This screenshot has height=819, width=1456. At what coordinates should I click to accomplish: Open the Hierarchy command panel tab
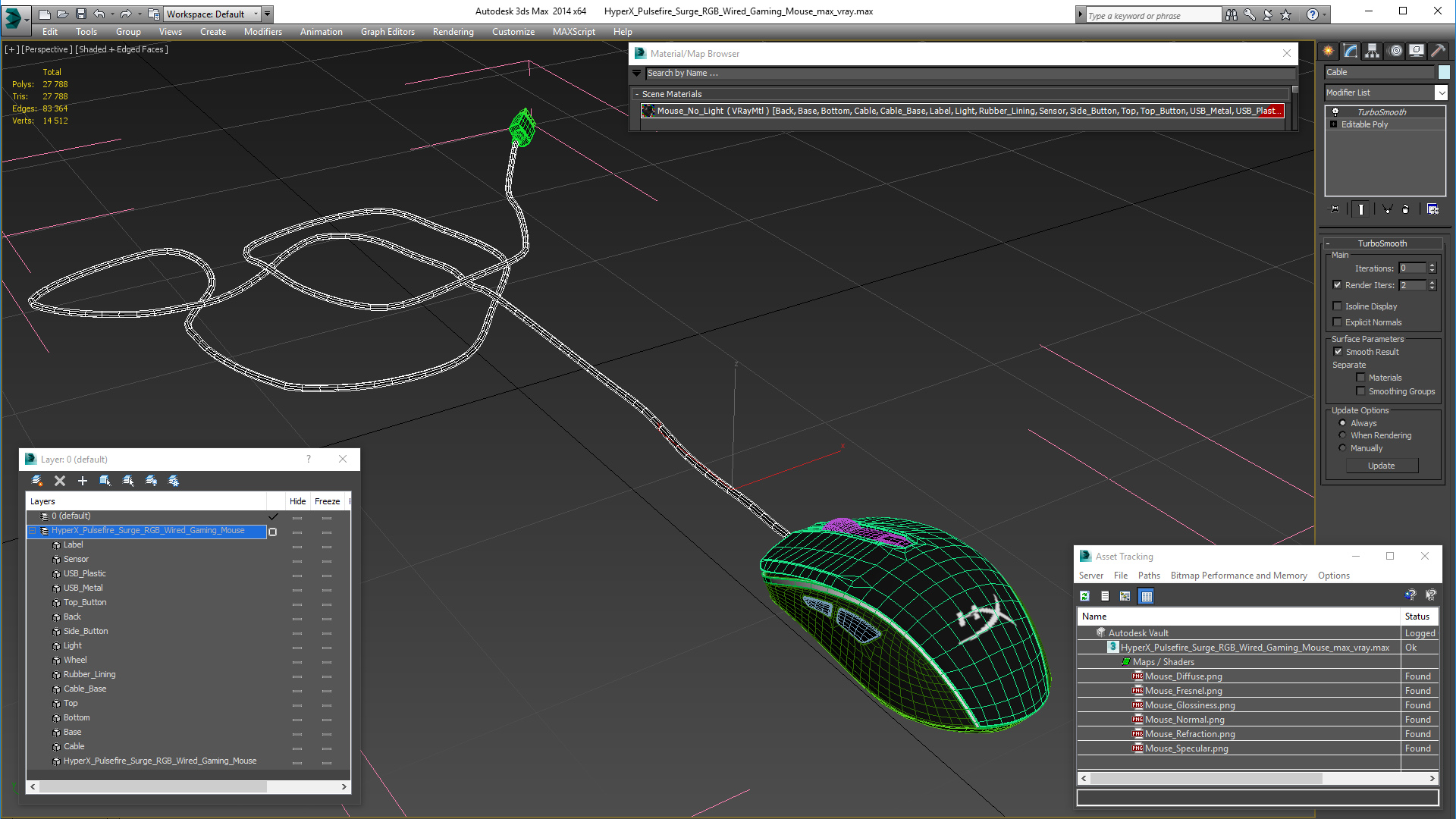click(x=1373, y=51)
